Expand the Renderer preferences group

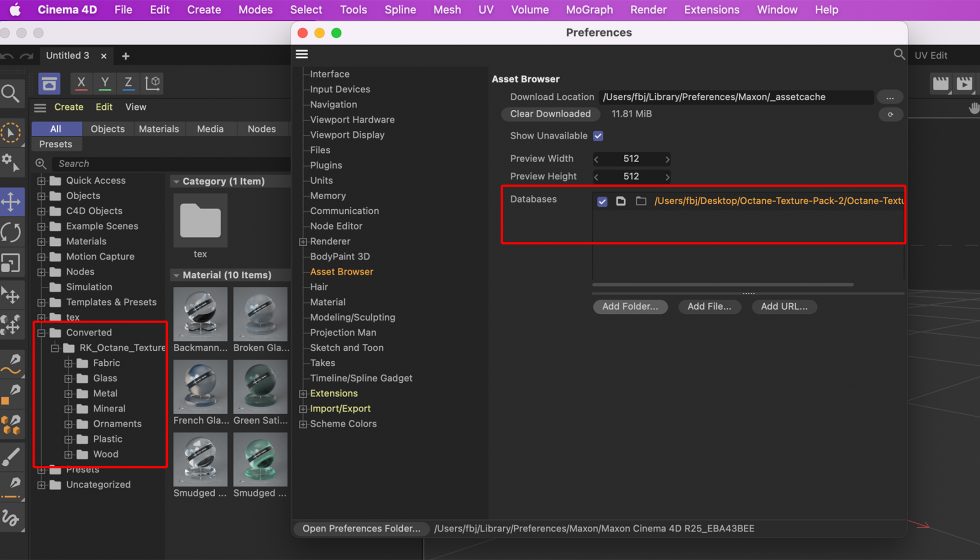click(x=303, y=242)
